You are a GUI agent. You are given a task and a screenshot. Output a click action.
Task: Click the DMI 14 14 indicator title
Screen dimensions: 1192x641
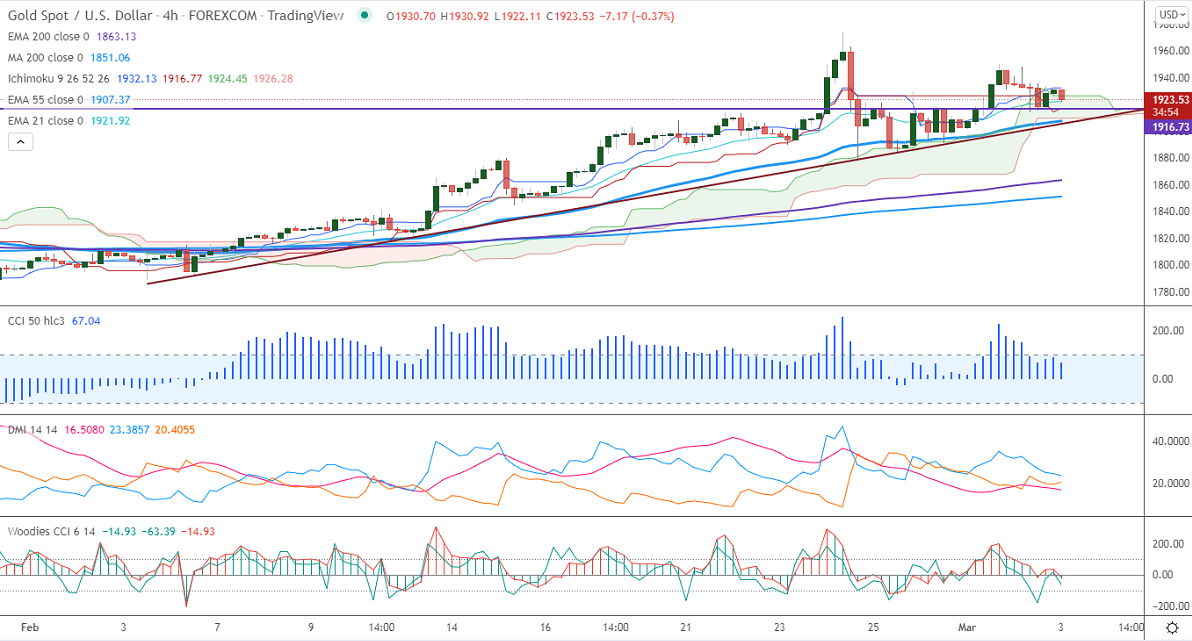33,430
